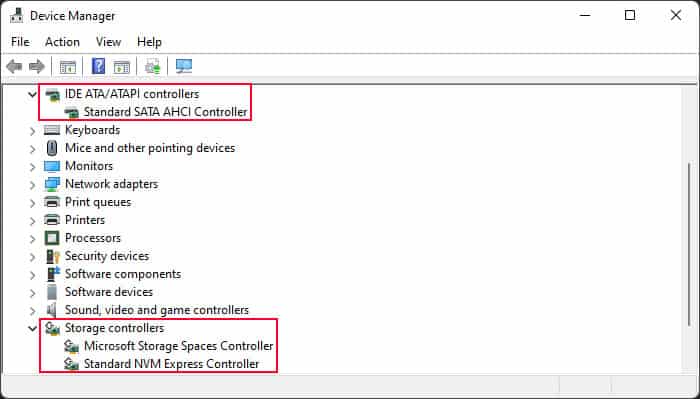700x399 pixels.
Task: Click the Standard SATA AHCI Controller device icon
Action: (71, 112)
